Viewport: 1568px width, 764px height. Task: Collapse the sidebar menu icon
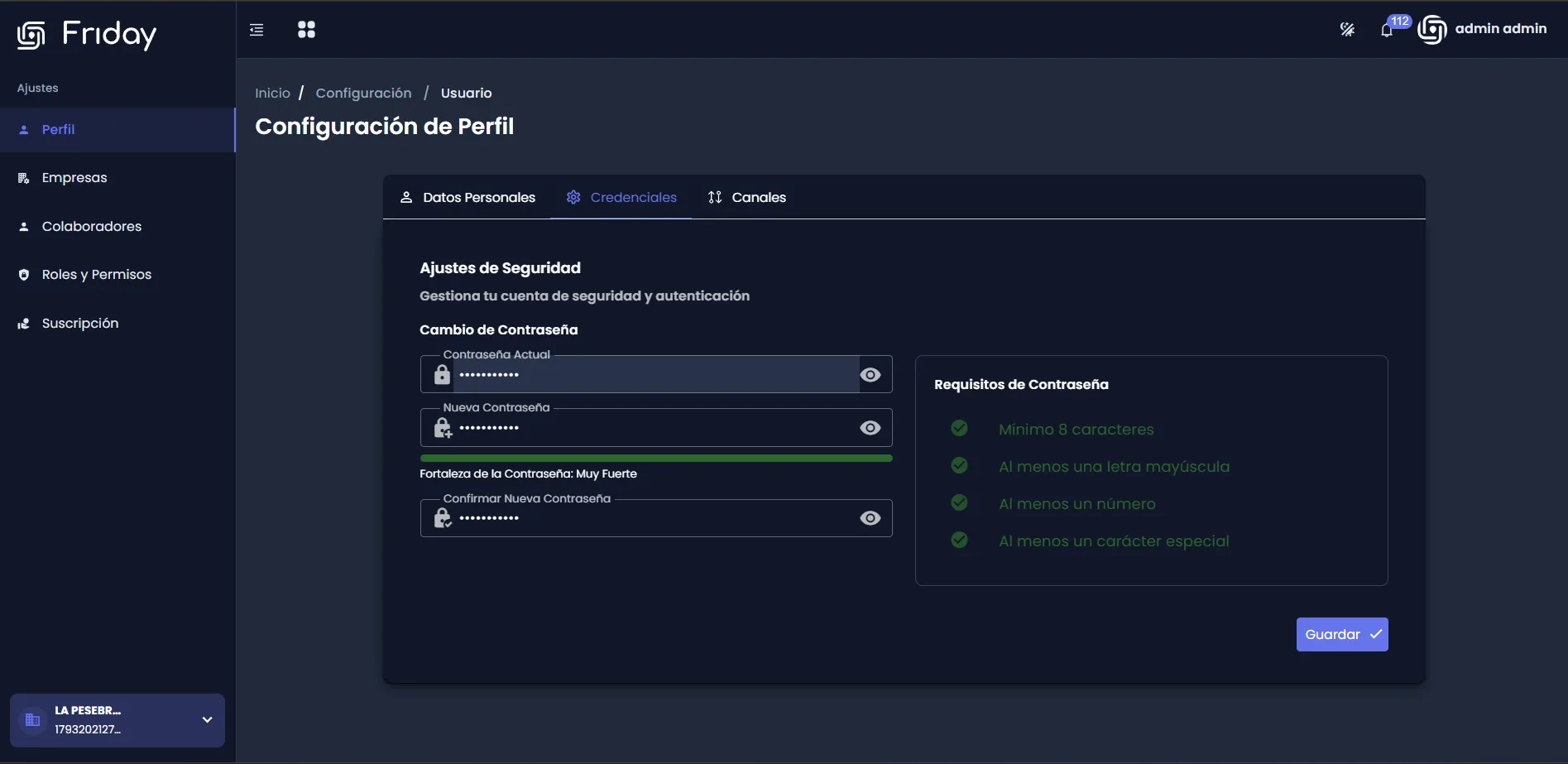[257, 30]
